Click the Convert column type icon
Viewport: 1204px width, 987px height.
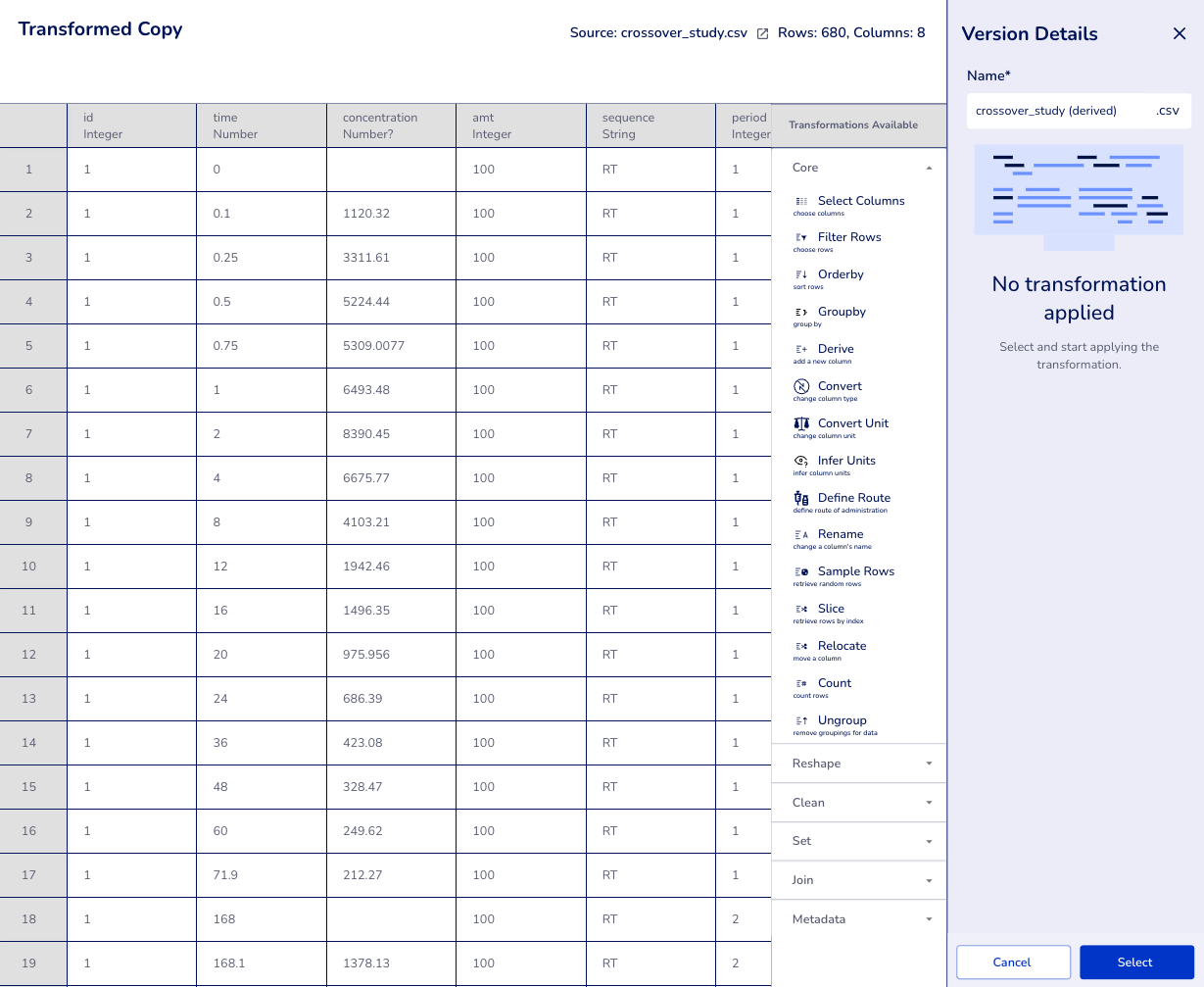coord(801,386)
